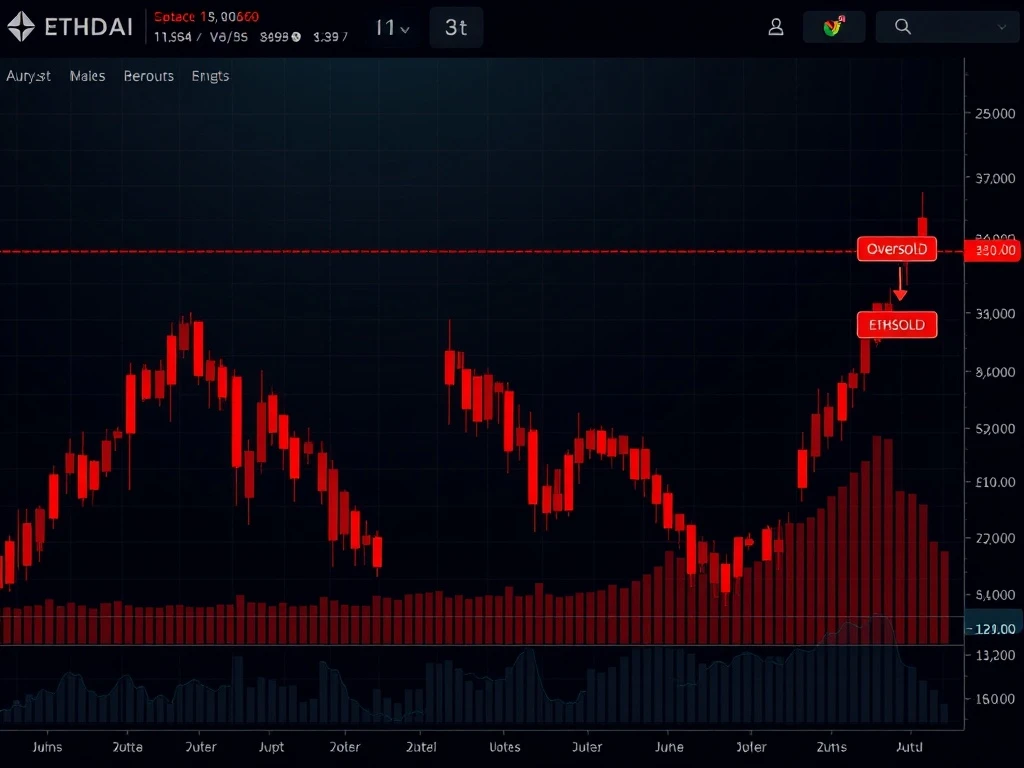The image size is (1024, 768).
Task: Click the June date label
Action: [x=669, y=746]
